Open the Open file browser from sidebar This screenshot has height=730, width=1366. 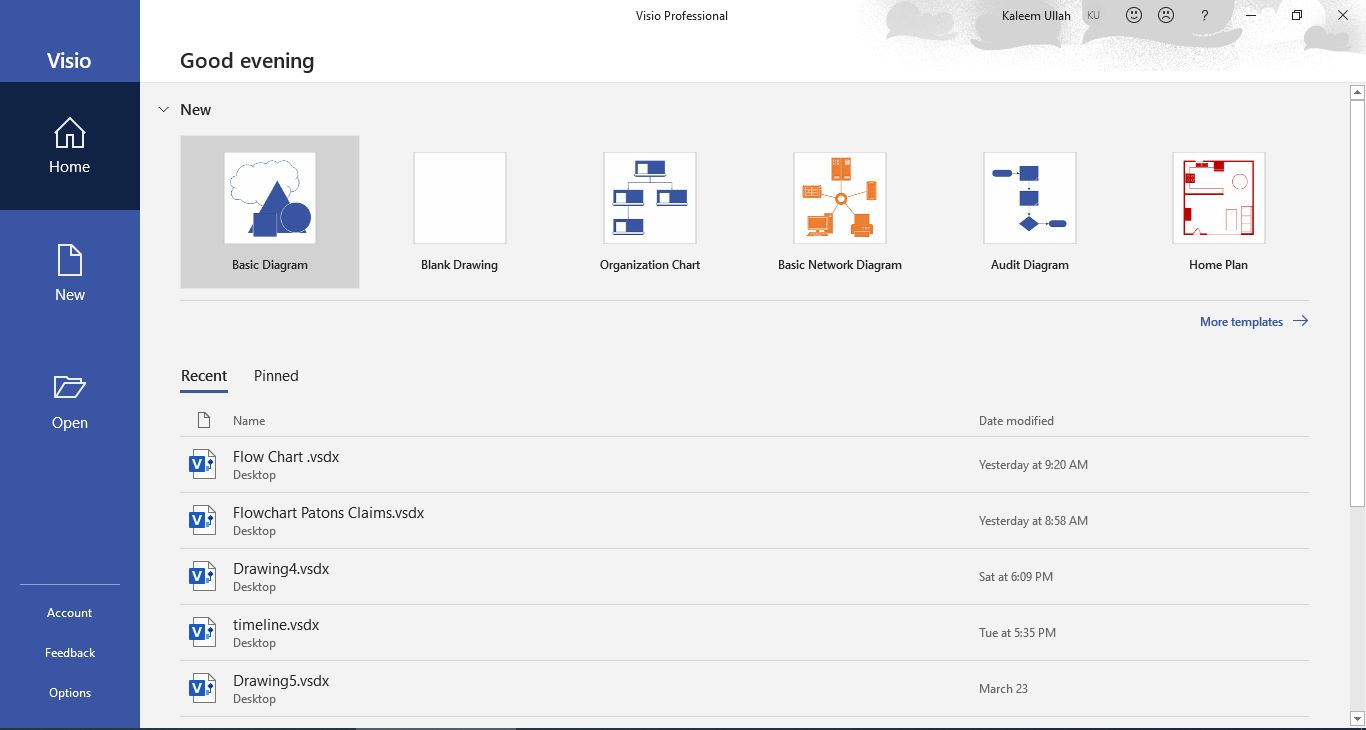coord(69,400)
